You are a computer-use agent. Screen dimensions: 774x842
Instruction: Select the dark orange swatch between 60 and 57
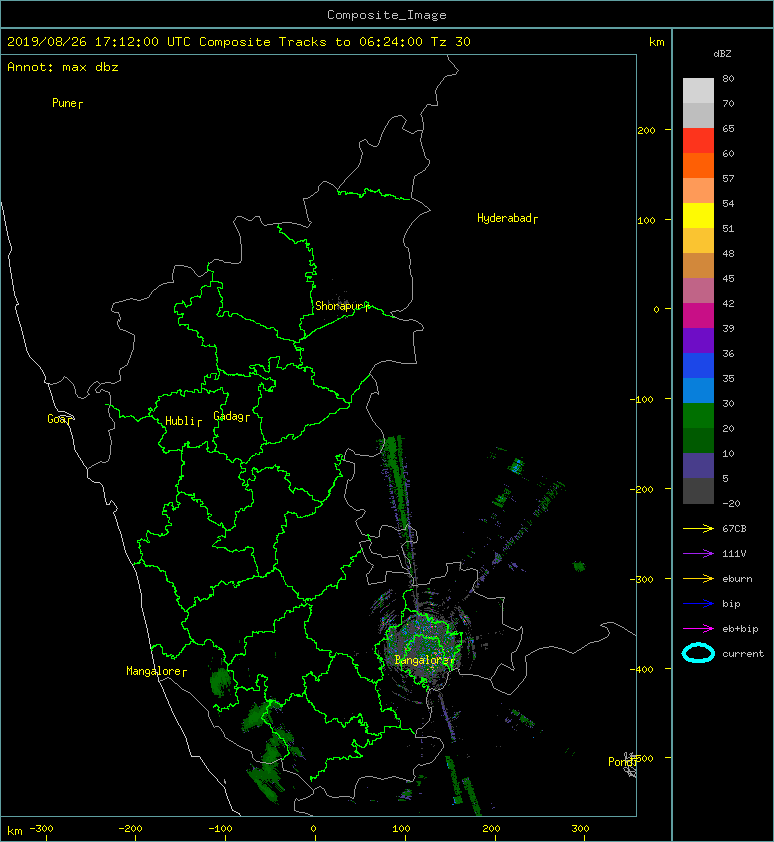pyautogui.click(x=698, y=165)
